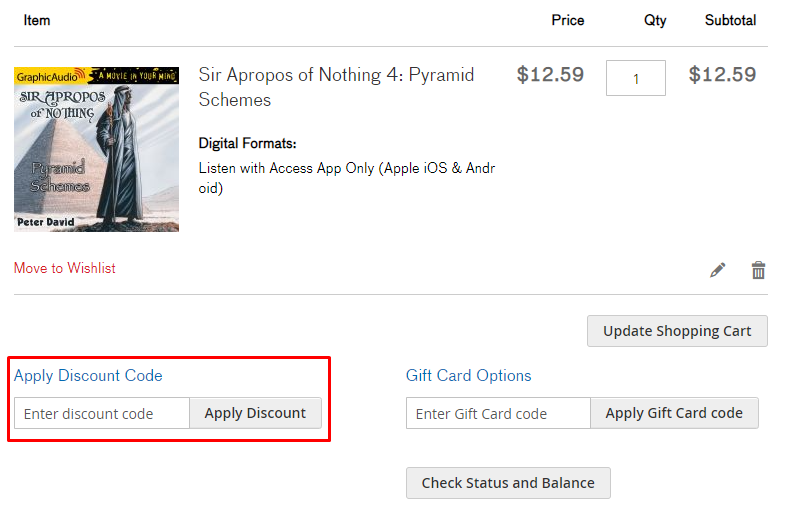Click the pencil edit item icon
This screenshot has height=532, width=801.
click(x=717, y=270)
